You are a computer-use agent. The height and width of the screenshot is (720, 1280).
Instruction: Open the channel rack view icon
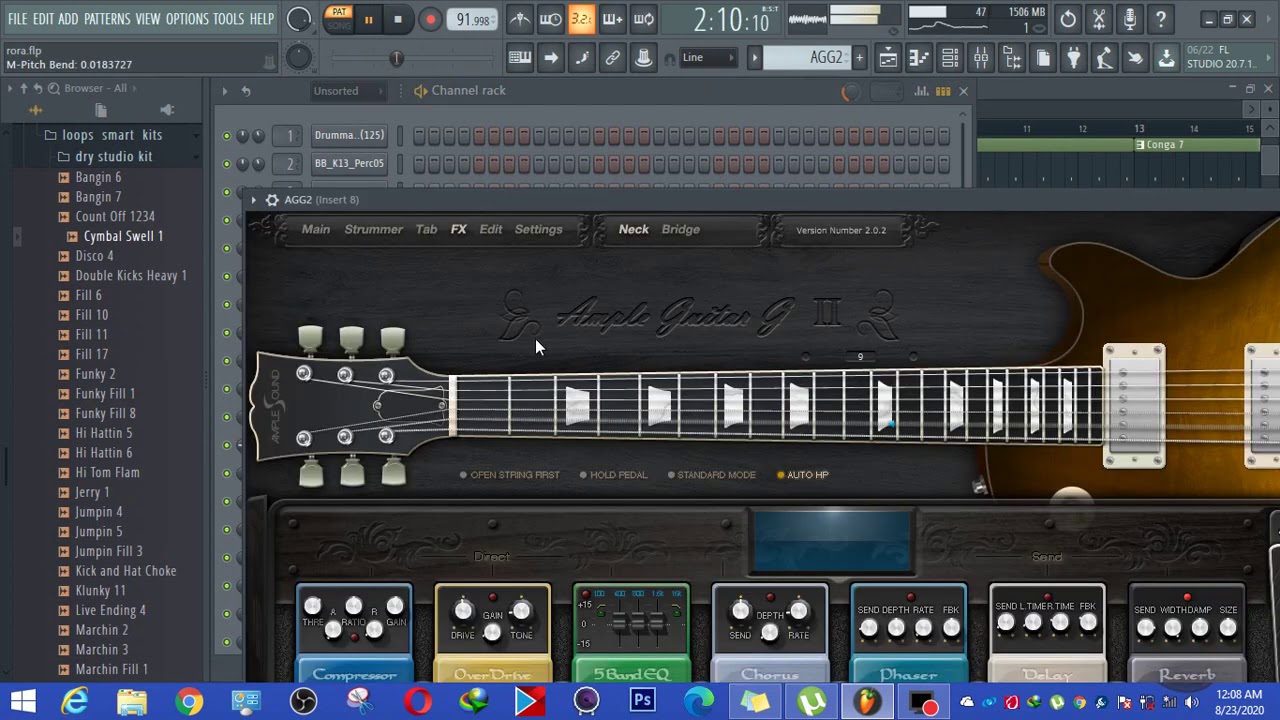click(950, 58)
